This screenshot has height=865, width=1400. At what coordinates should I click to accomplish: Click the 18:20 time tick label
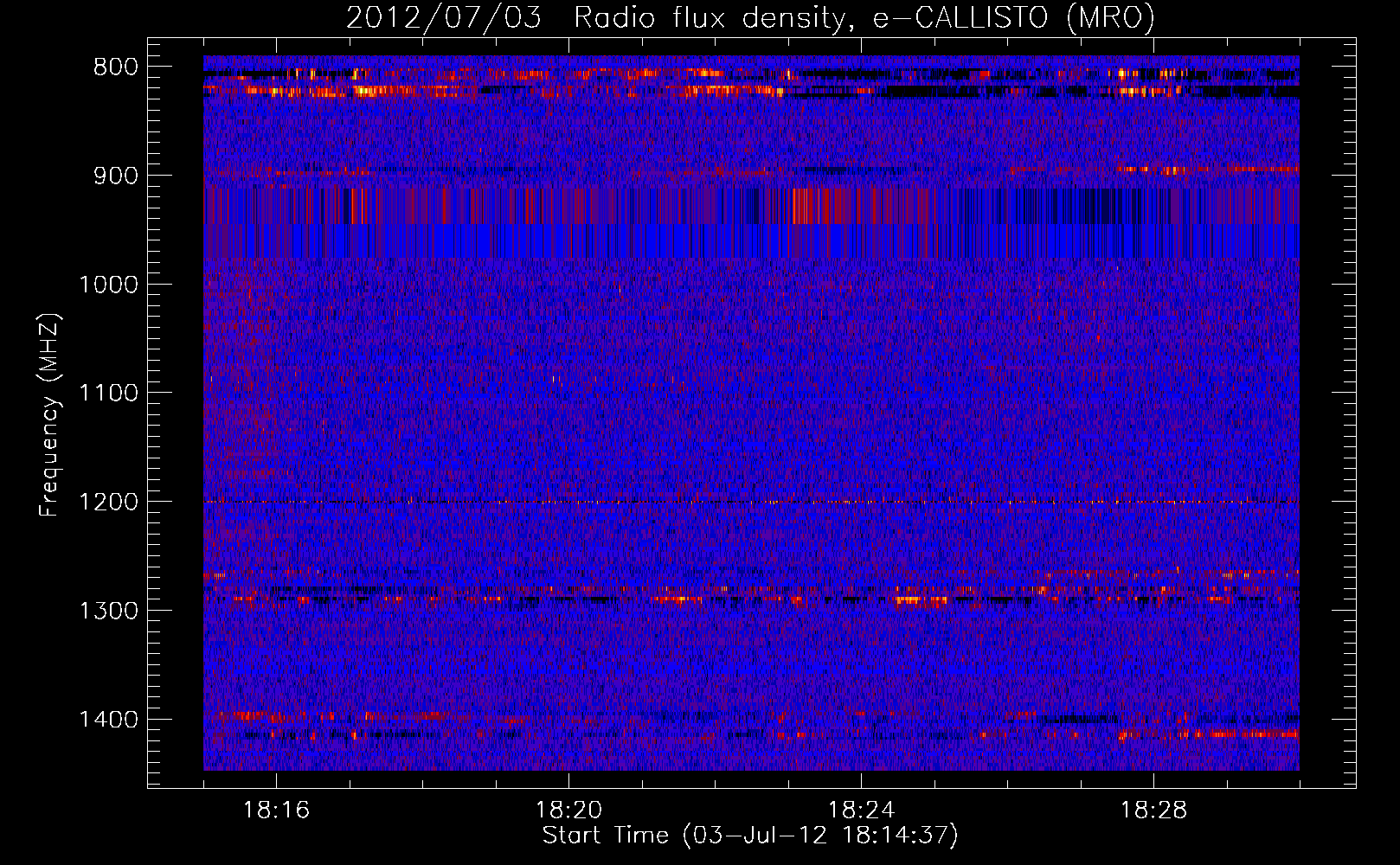[x=568, y=811]
